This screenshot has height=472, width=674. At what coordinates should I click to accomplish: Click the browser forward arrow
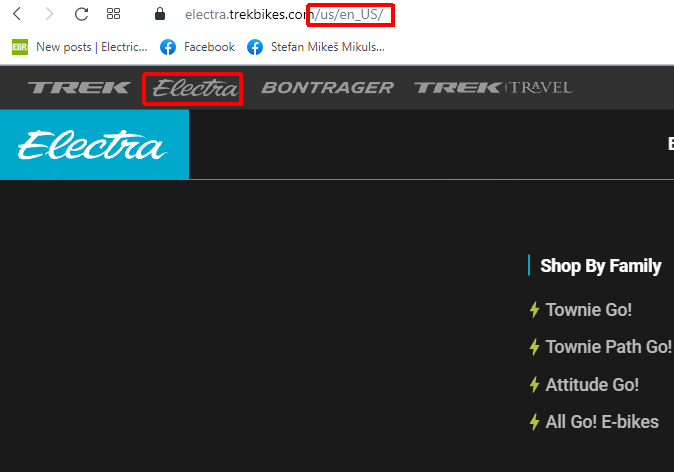[x=49, y=14]
